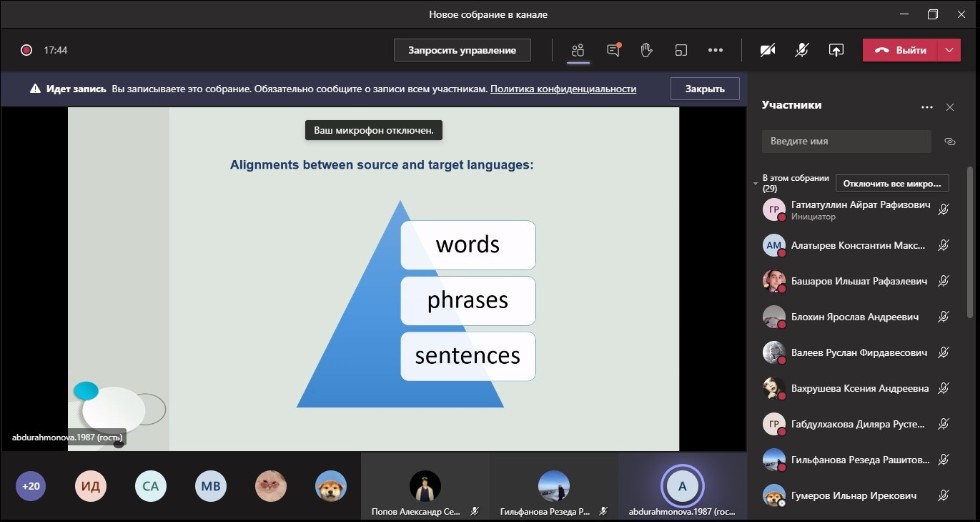Screen dimensions: 980x522
Task: Raise hand using the hand icon
Action: click(647, 50)
